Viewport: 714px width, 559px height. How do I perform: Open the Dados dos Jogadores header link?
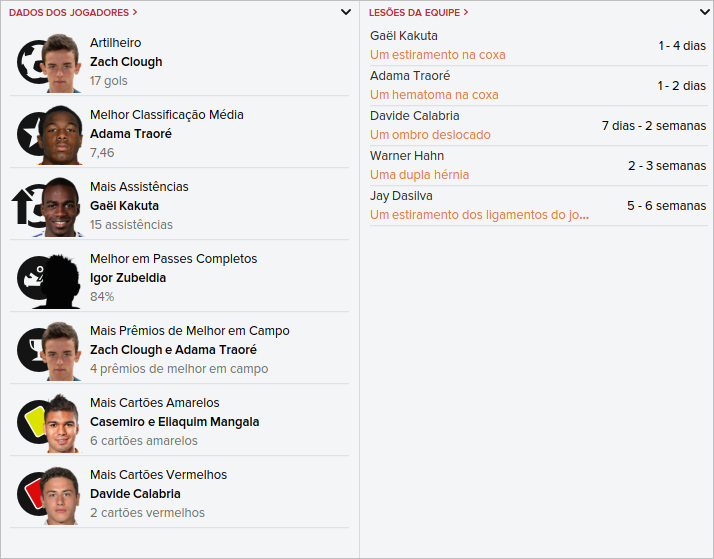(73, 12)
